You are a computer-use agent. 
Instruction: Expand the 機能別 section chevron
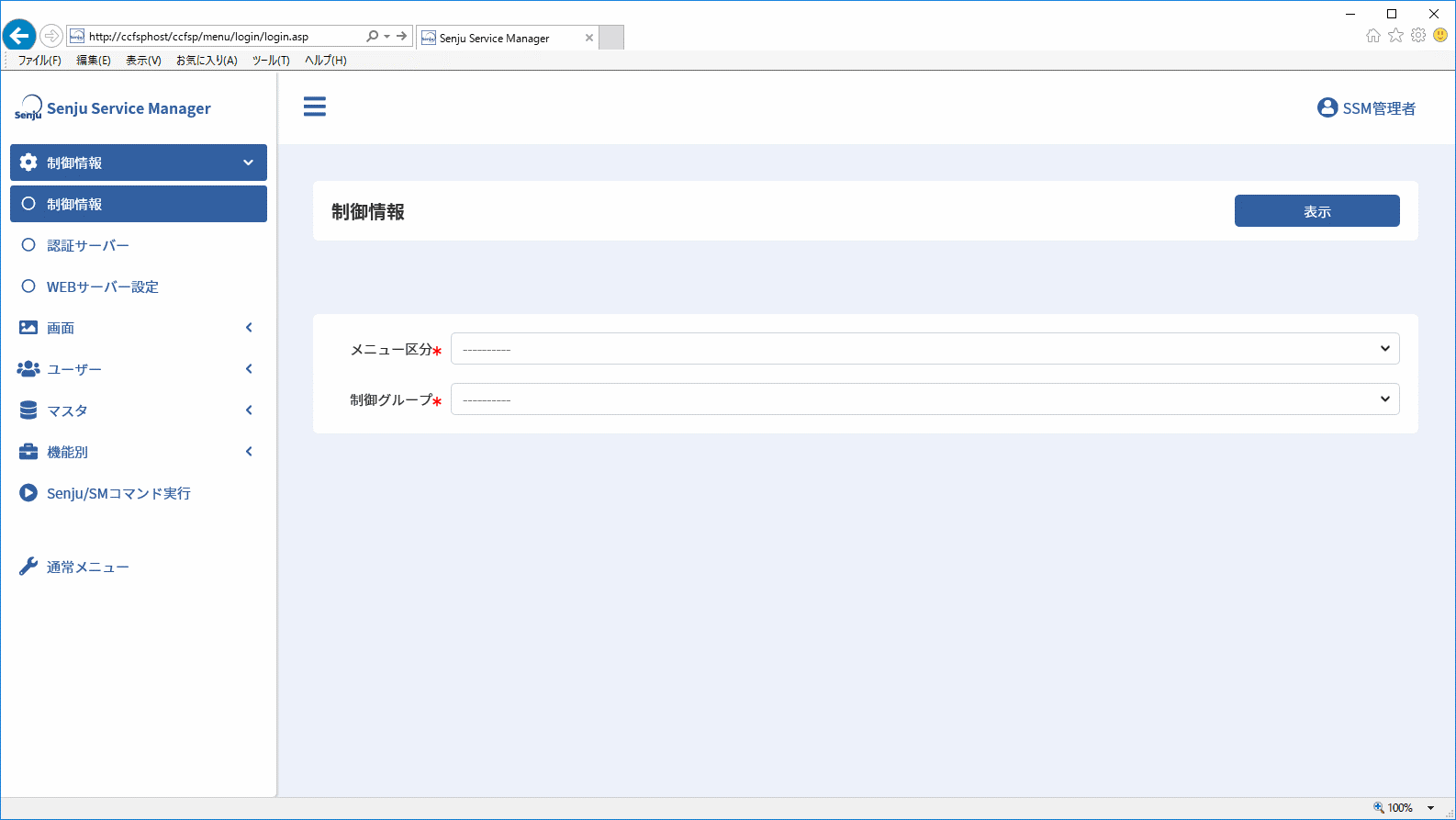(x=249, y=452)
